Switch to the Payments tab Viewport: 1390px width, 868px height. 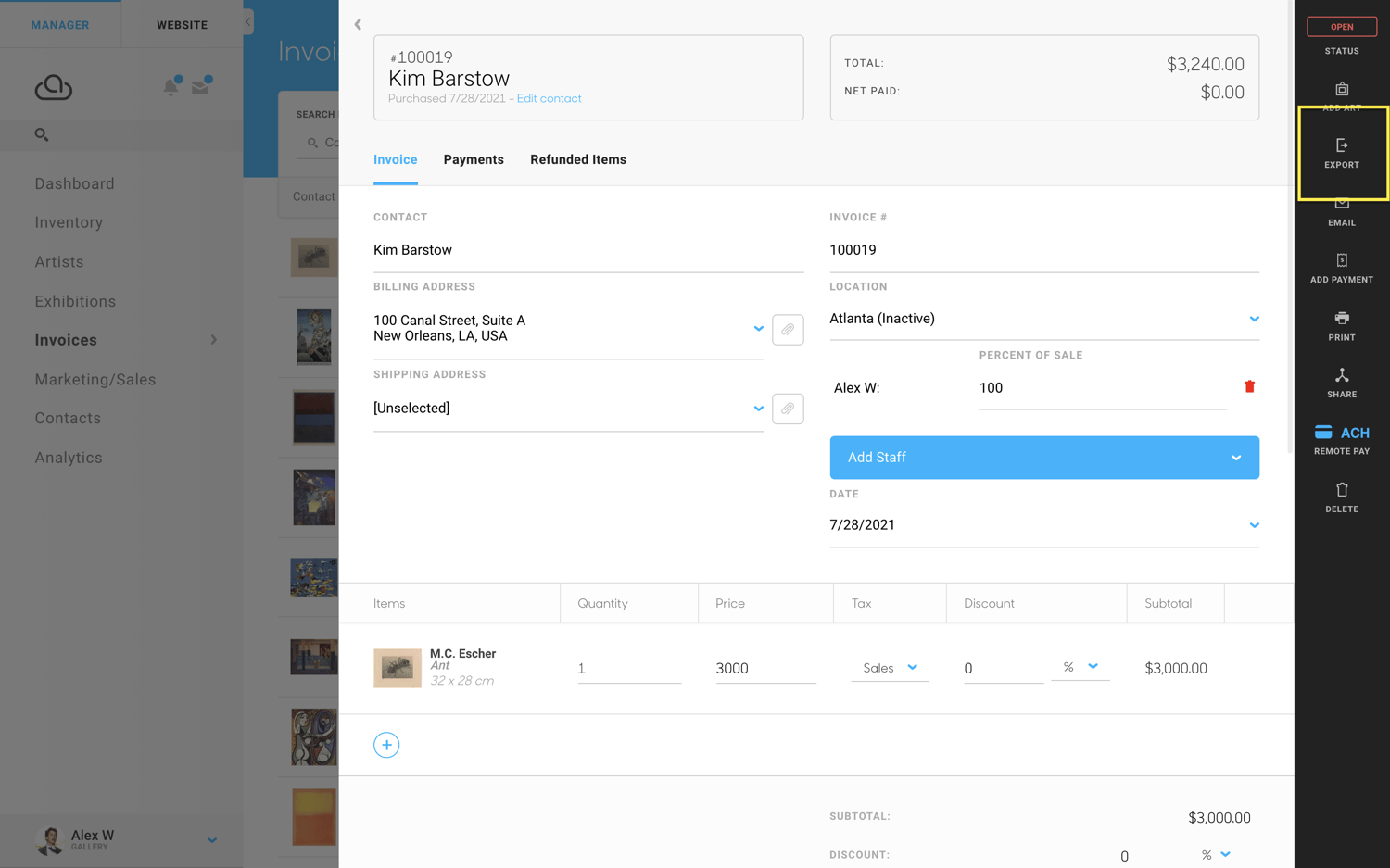point(474,159)
